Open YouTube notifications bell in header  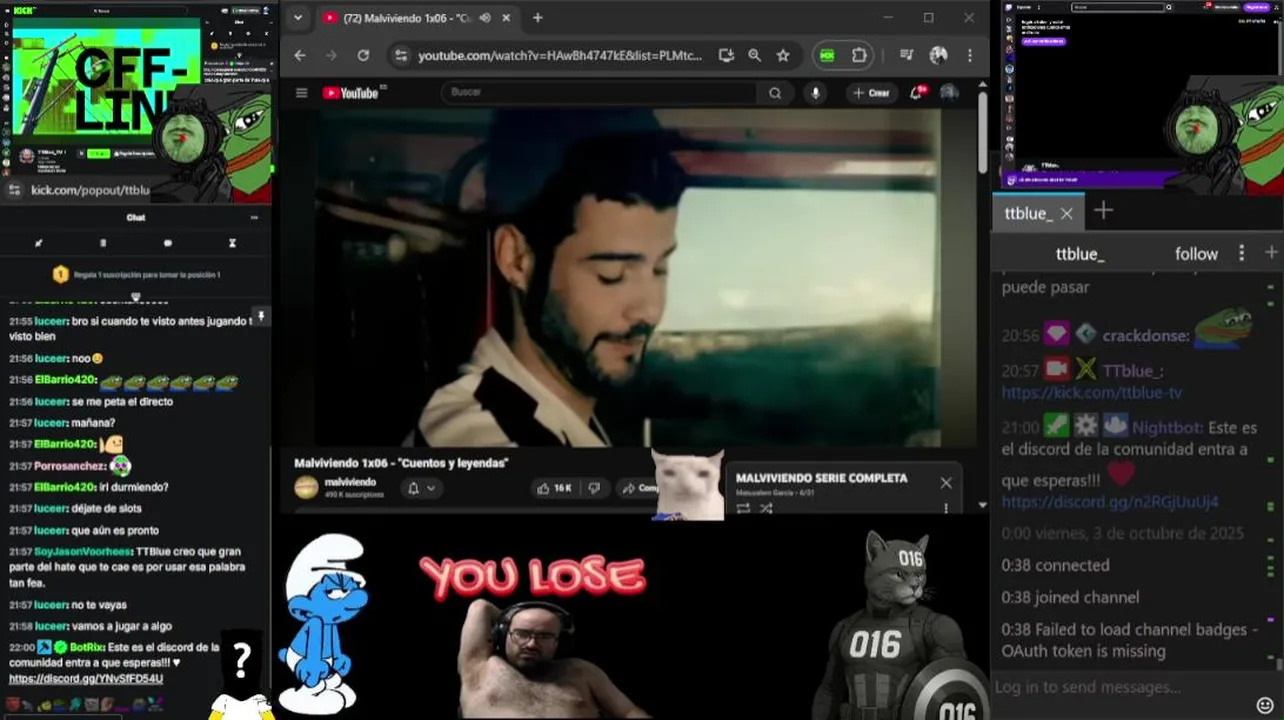click(916, 93)
